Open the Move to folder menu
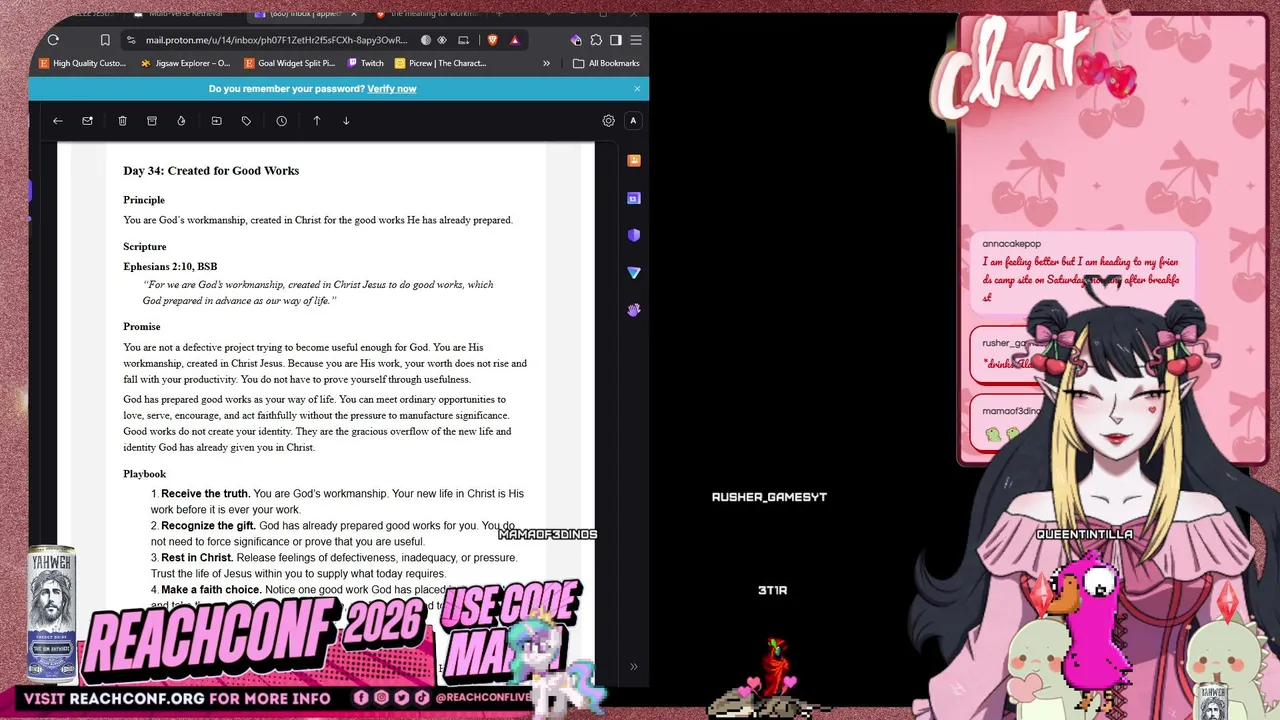 coord(216,121)
